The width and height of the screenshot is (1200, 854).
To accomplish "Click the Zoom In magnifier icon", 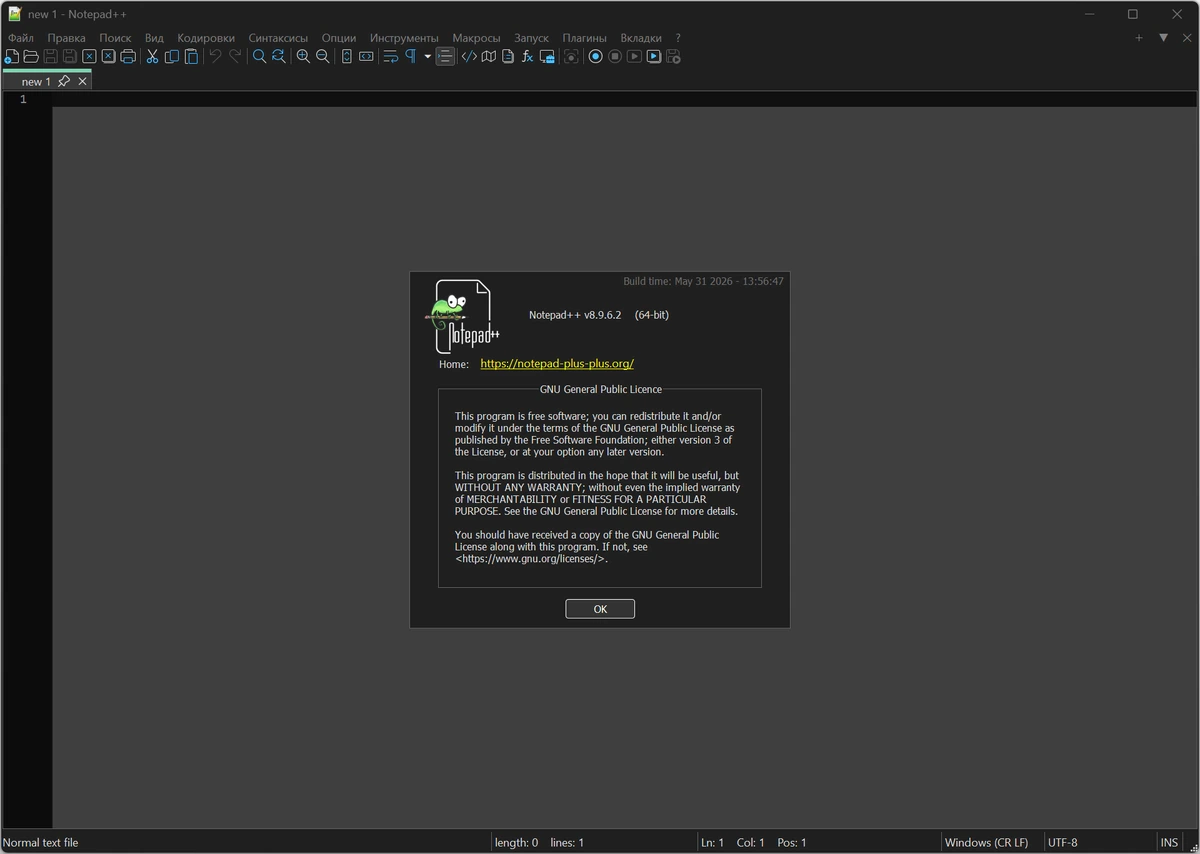I will tap(303, 57).
